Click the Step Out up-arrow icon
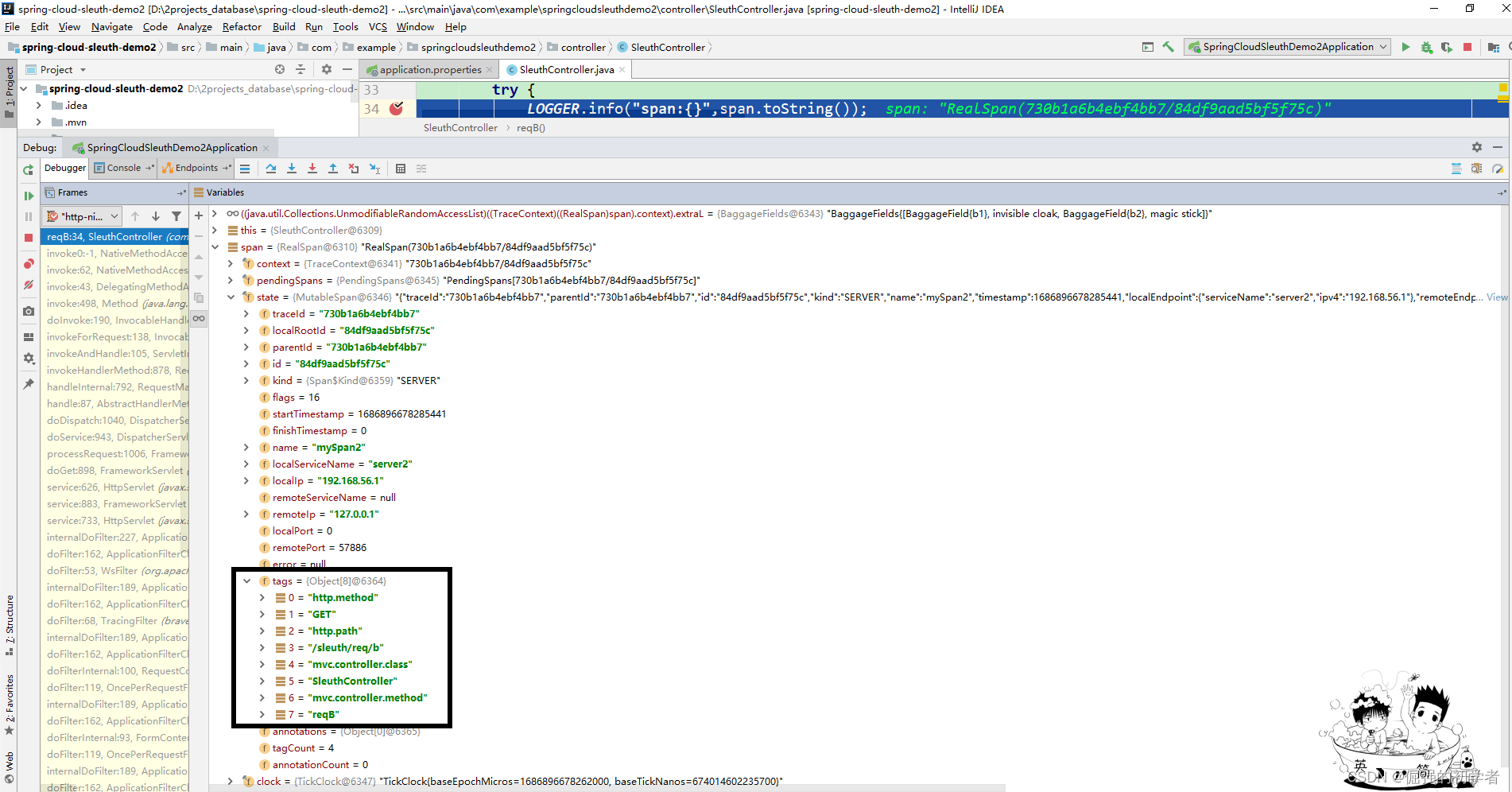 tap(333, 169)
